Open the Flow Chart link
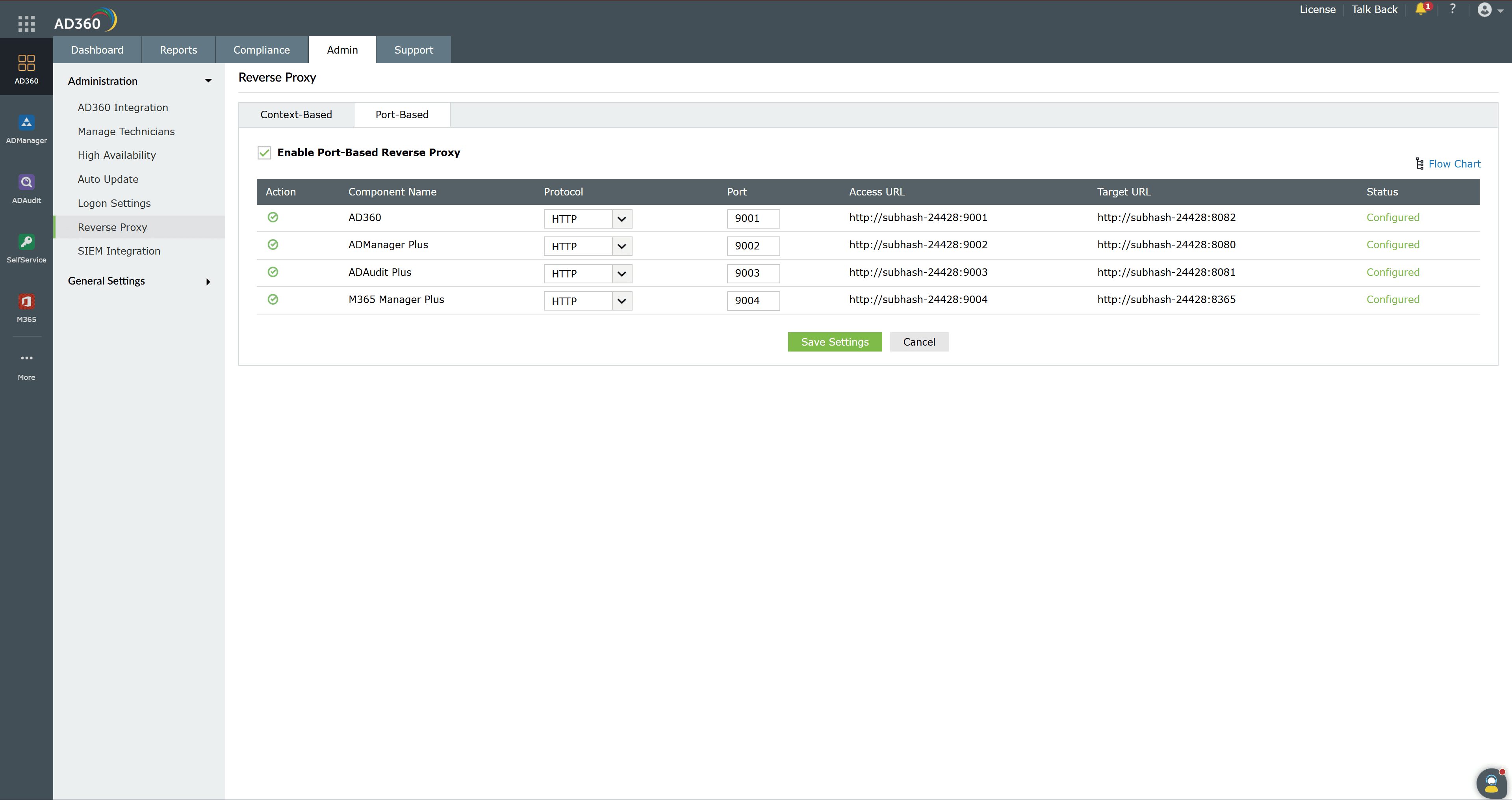Image resolution: width=1512 pixels, height=800 pixels. [1454, 164]
